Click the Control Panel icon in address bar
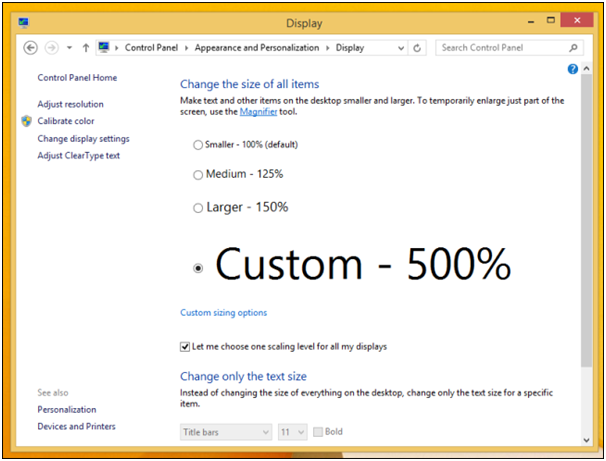606x461 pixels. tap(104, 47)
